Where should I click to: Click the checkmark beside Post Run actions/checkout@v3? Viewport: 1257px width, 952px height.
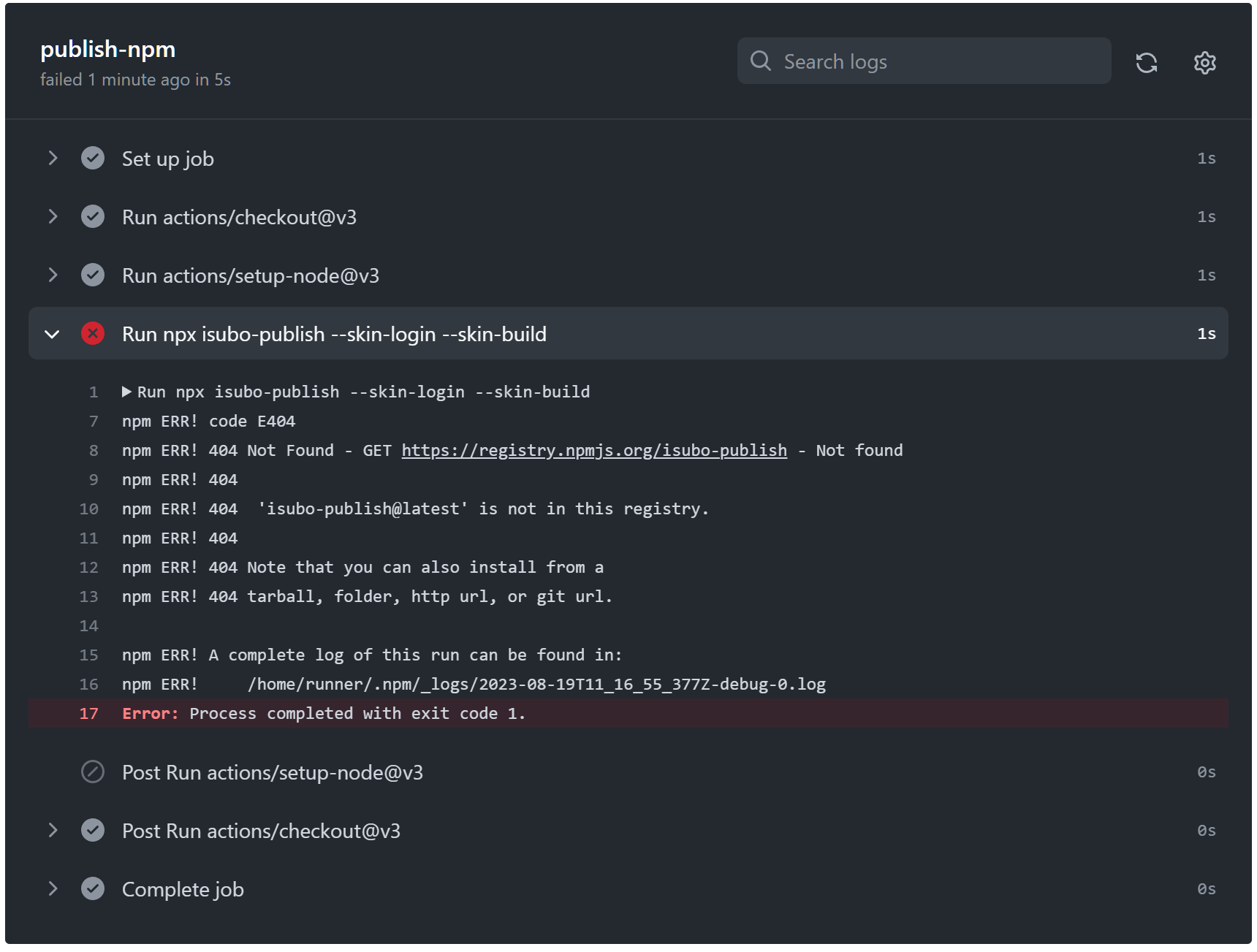tap(93, 831)
